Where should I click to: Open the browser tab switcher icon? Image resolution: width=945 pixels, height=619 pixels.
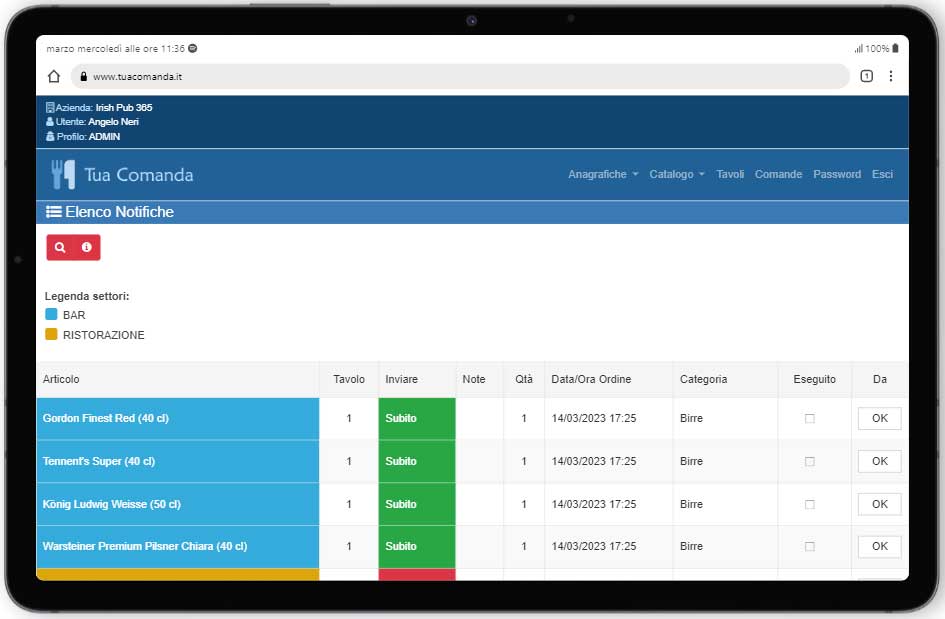tap(866, 76)
